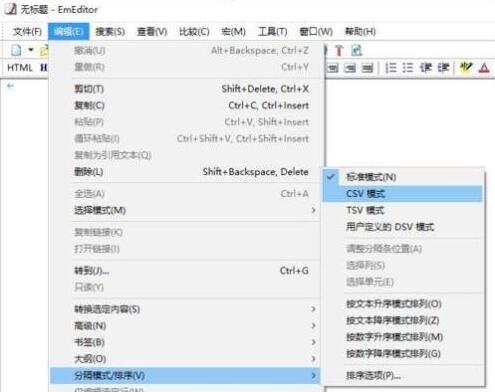Click the decrease indent icon
Image resolution: width=495 pixels, height=392 pixels.
(x=426, y=68)
